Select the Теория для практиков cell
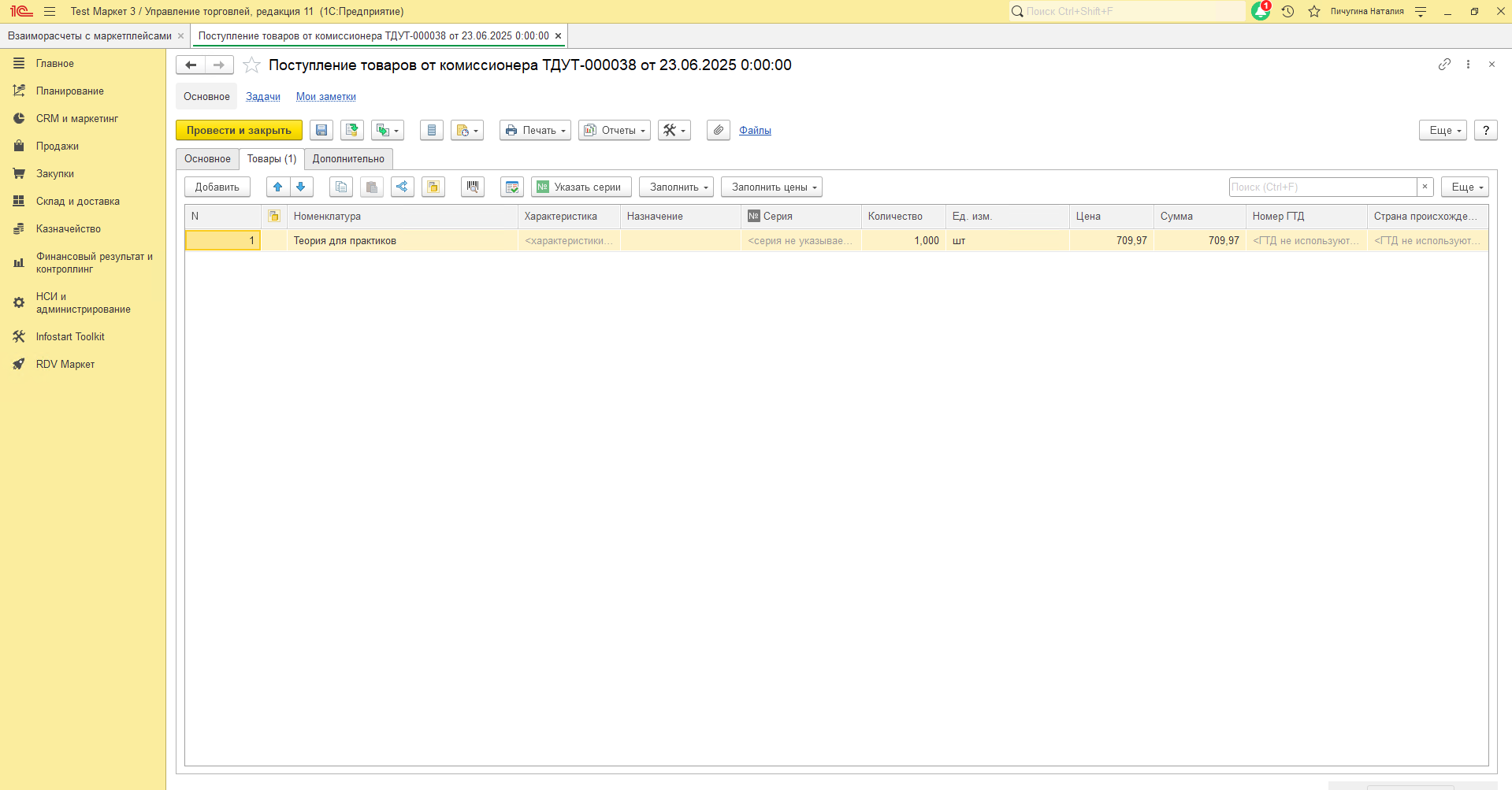The width and height of the screenshot is (1512, 790). (402, 240)
